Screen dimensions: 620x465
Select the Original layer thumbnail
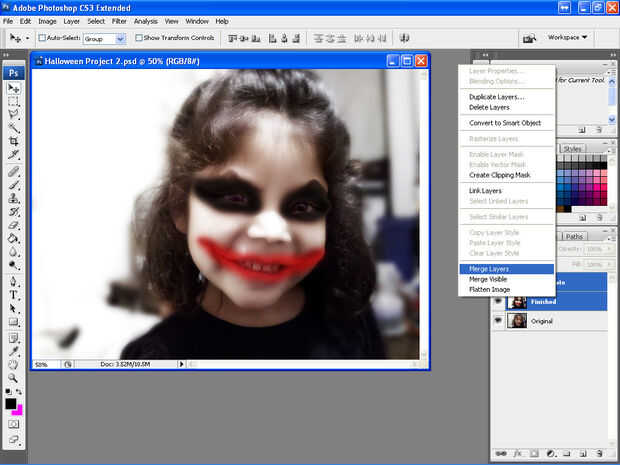coord(518,321)
